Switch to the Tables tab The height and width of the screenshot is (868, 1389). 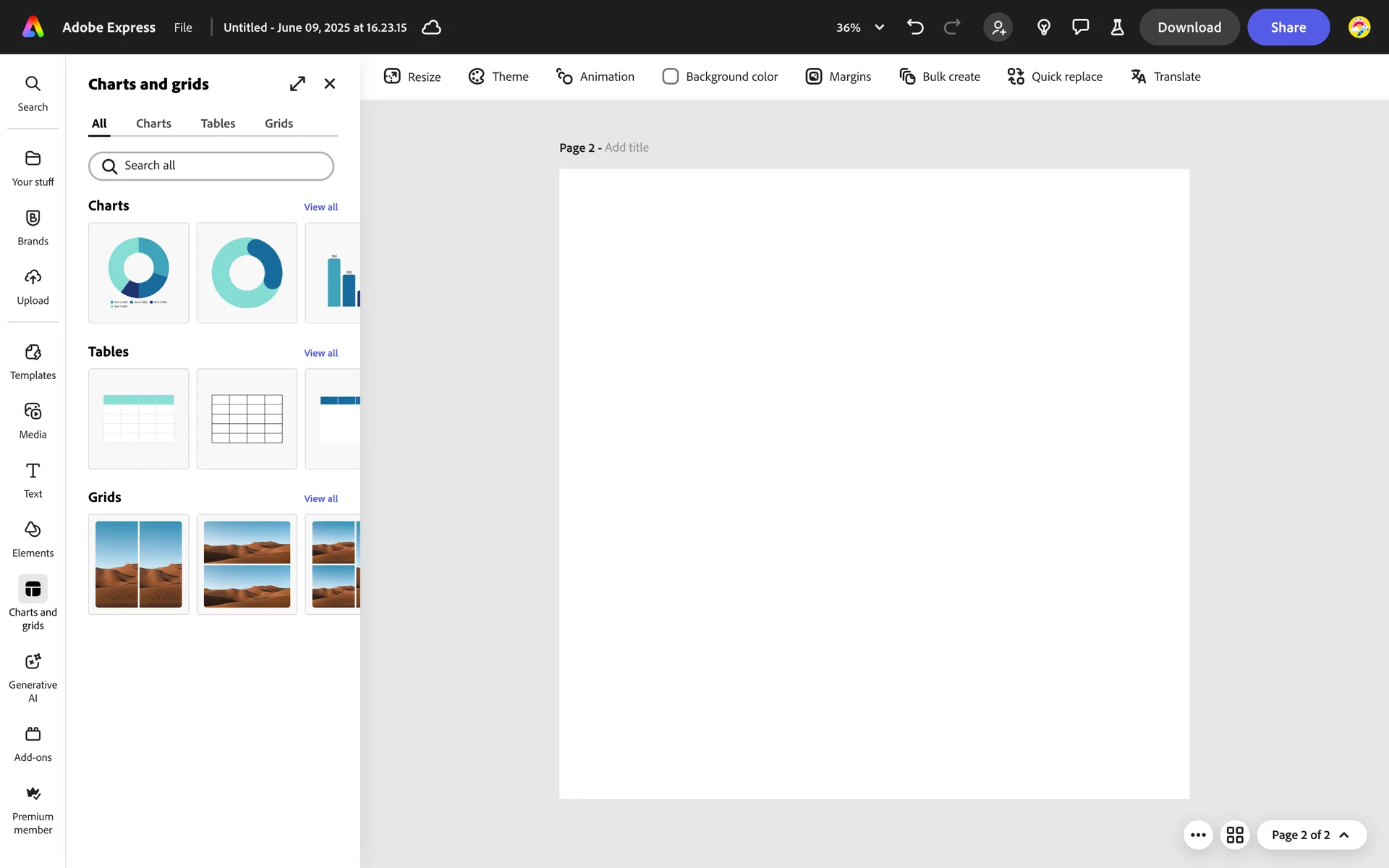(x=218, y=124)
